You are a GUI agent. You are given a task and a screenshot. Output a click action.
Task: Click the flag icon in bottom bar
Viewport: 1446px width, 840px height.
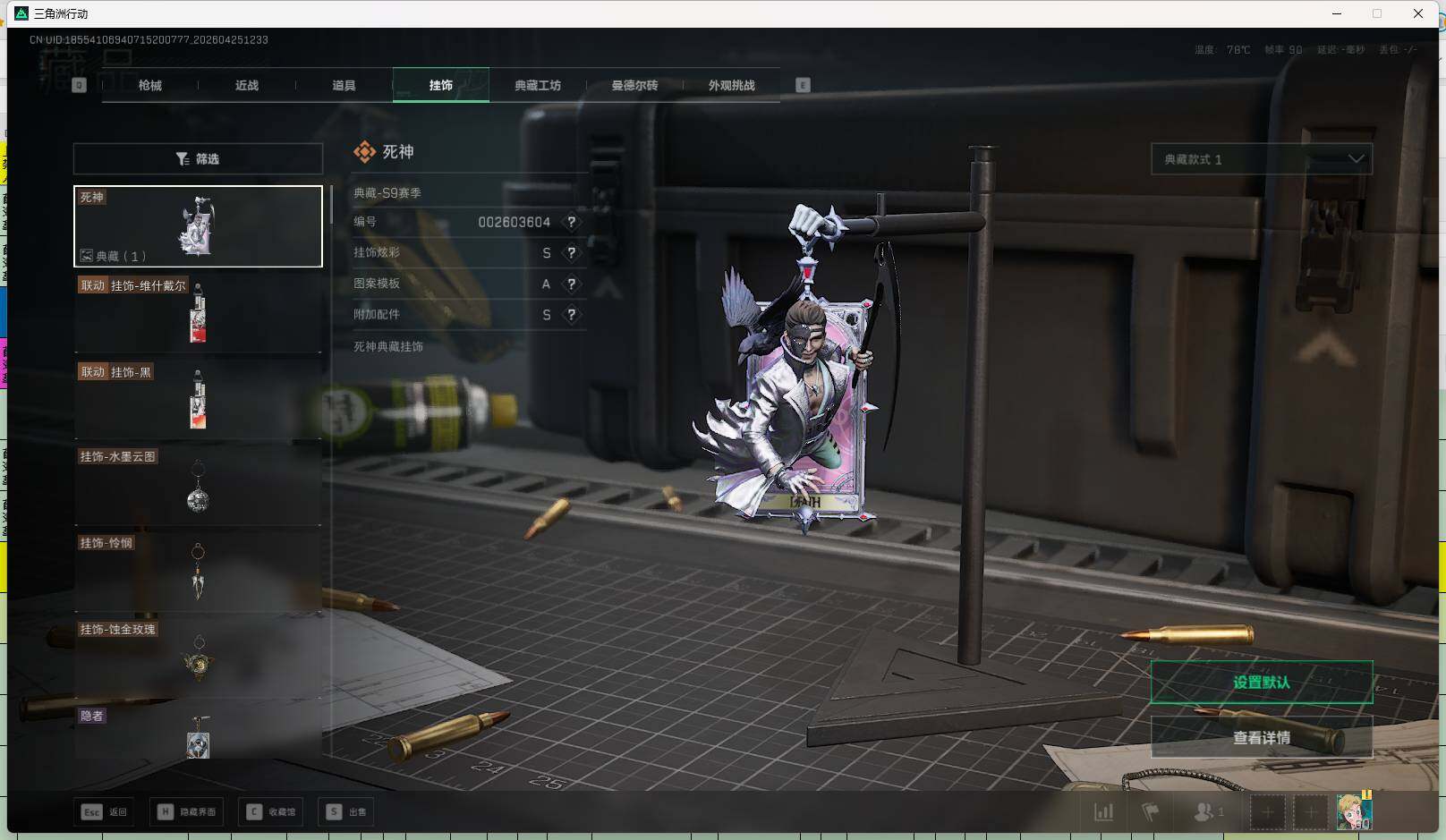pos(1151,812)
